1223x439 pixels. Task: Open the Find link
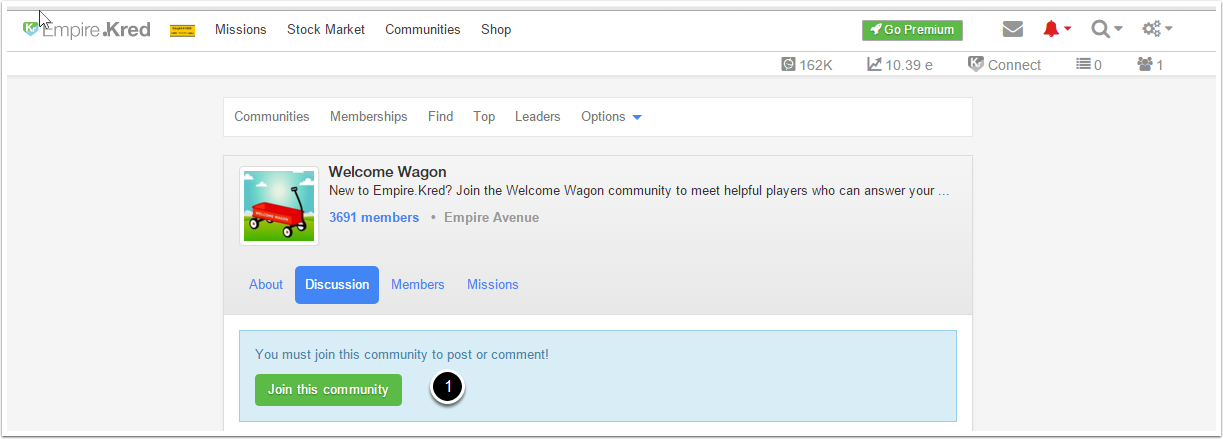[441, 117]
